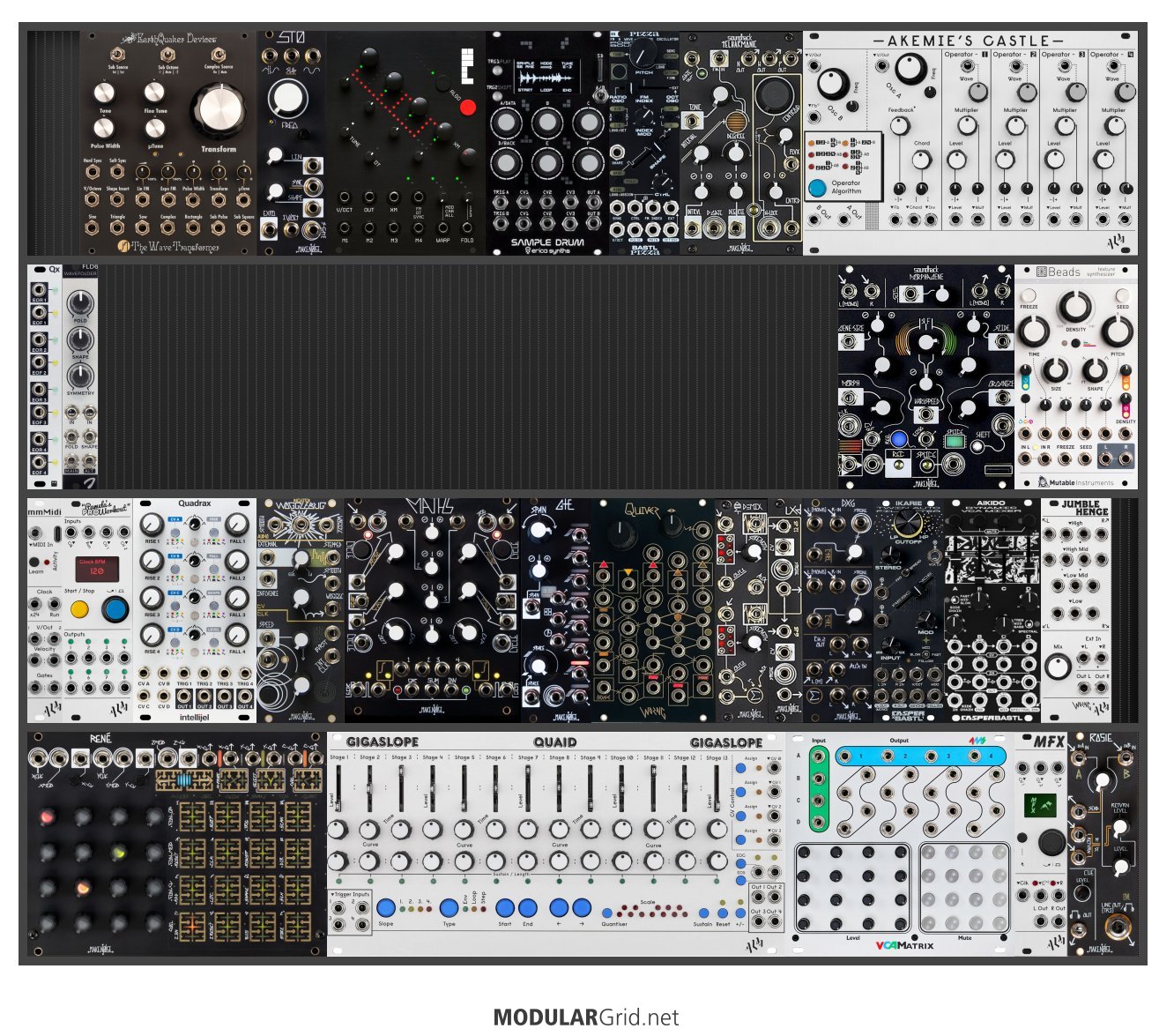Select the Wogglebug module
Image resolution: width=1174 pixels, height=1036 pixels.
[301, 610]
